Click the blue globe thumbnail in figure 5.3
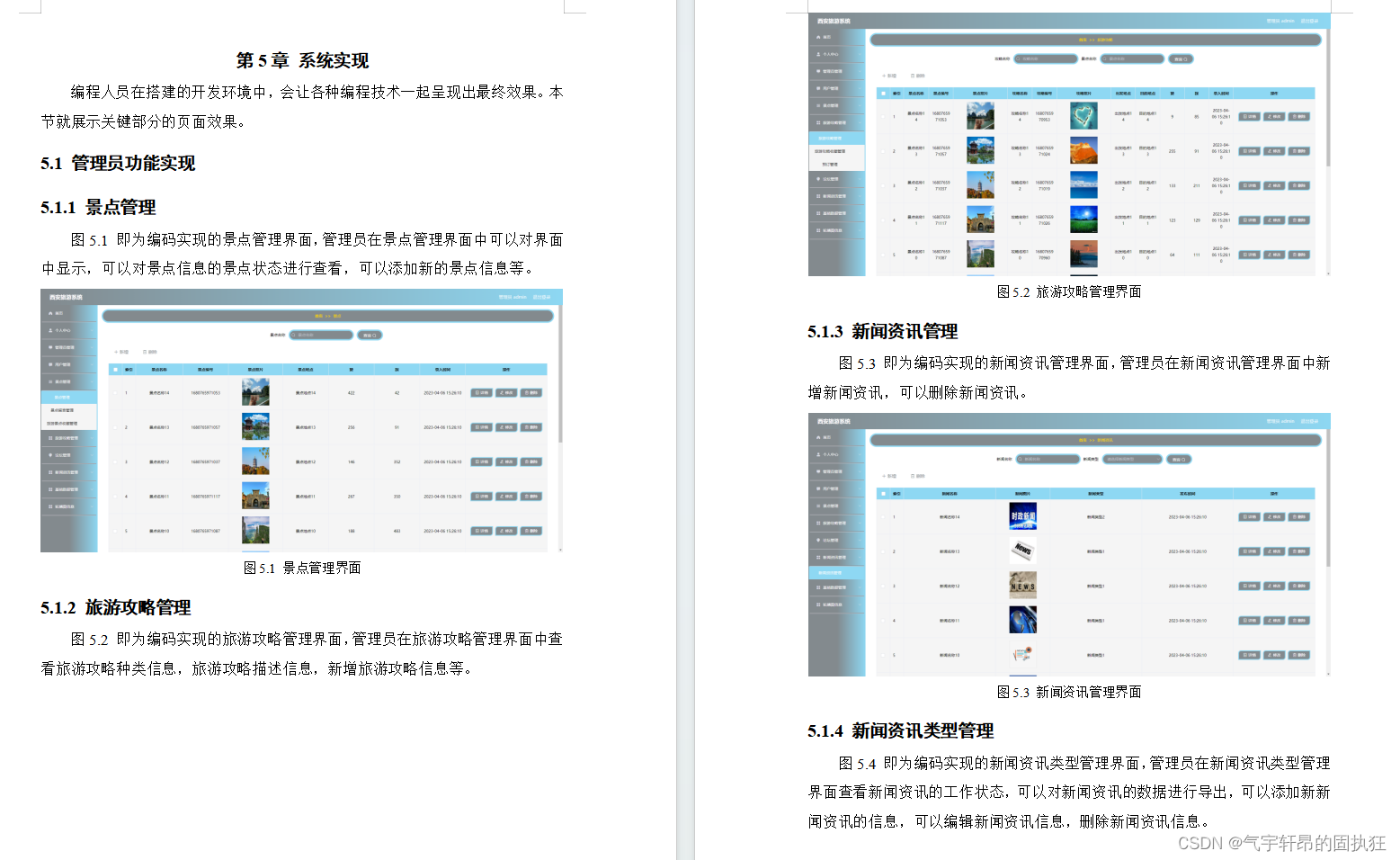1400x860 pixels. 1023,620
